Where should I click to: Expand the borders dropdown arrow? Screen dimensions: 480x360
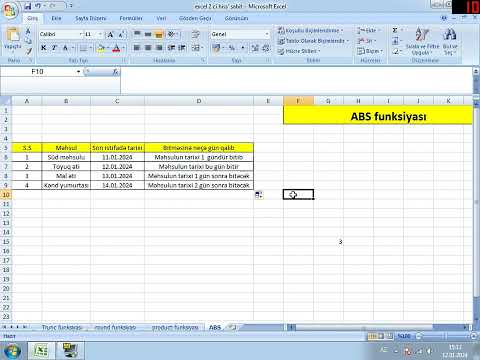click(91, 48)
